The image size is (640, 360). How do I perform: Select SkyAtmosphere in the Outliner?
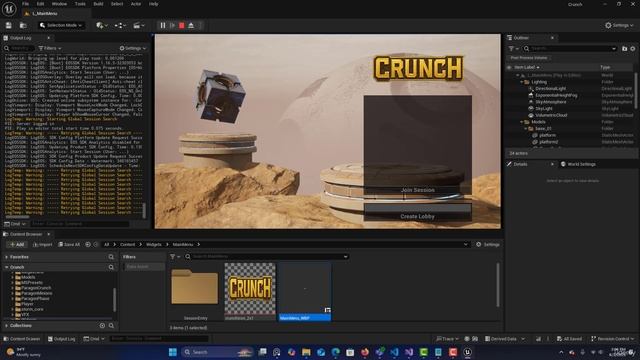coord(550,102)
